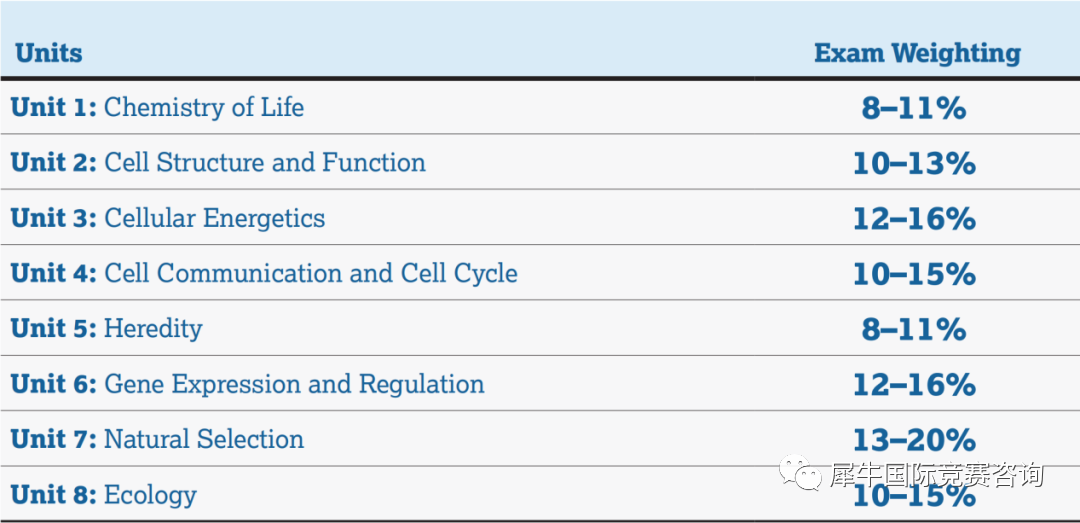
Task: Click the 12–16% weighting for Cellular Energetics
Action: (914, 218)
